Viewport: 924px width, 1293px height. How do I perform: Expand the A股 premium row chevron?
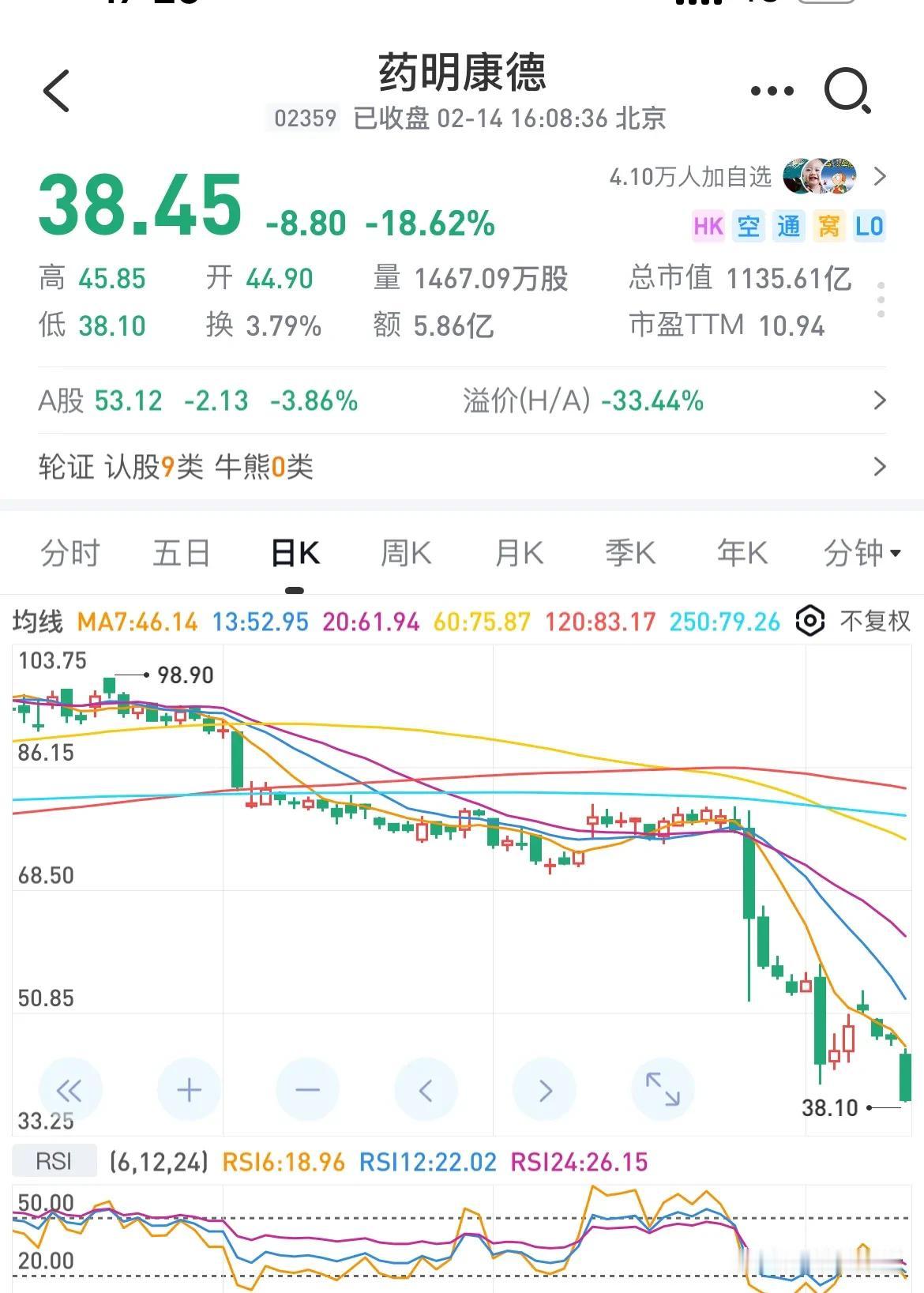880,400
